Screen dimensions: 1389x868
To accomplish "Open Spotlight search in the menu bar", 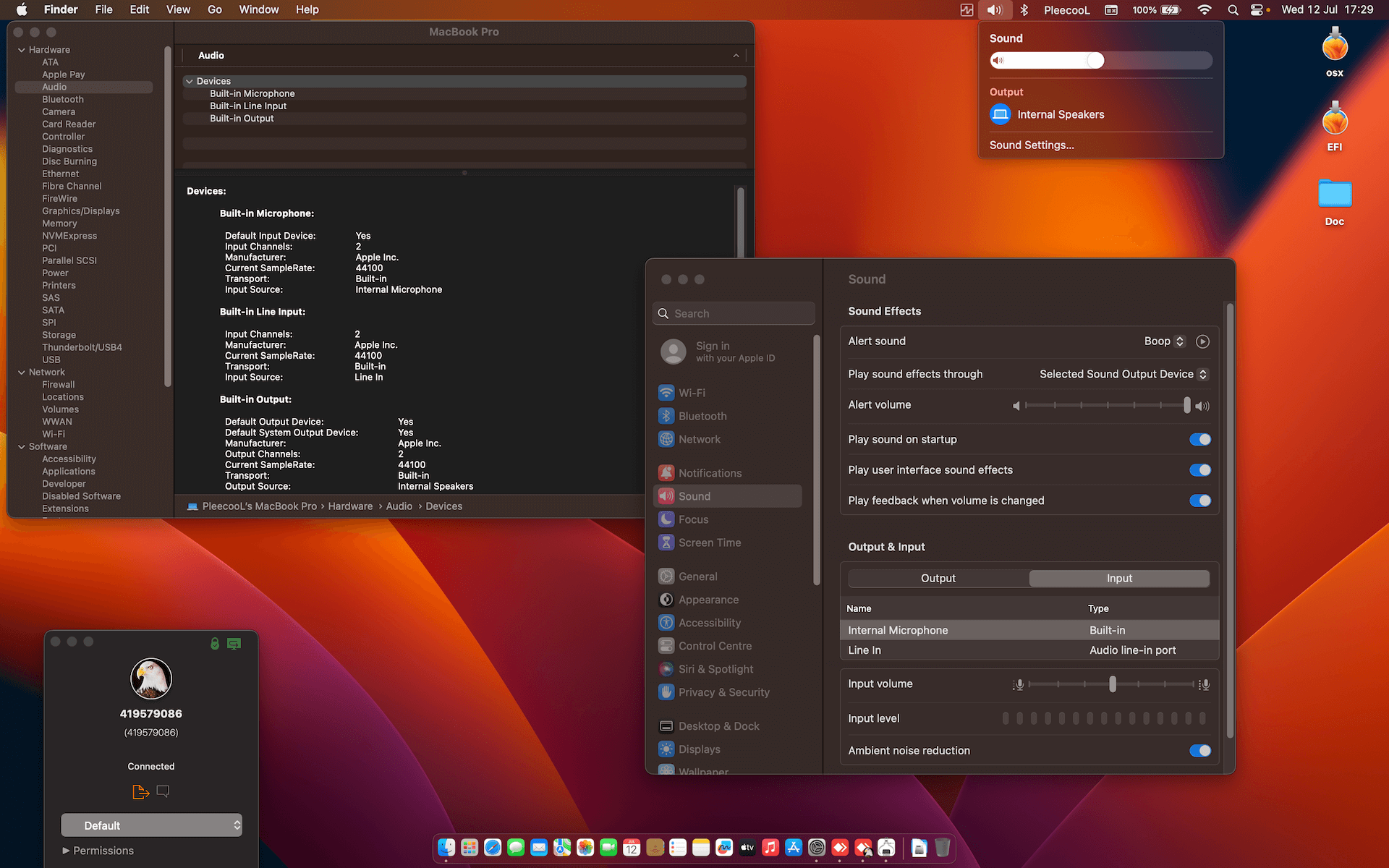I will pyautogui.click(x=1233, y=10).
